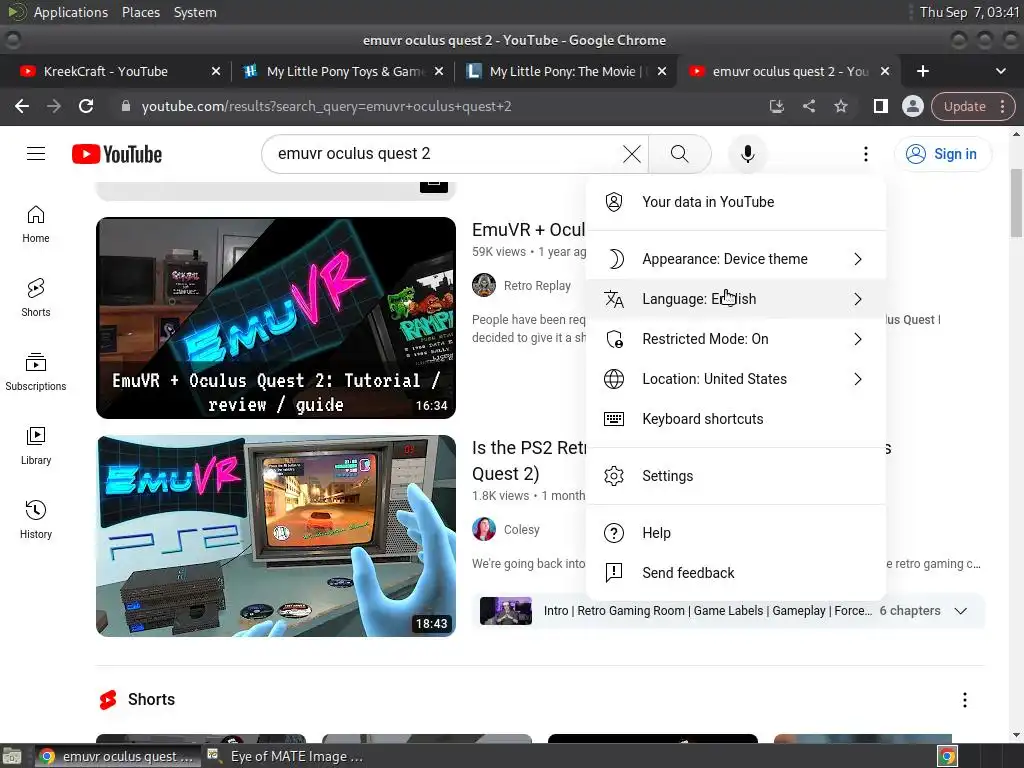Click the browser back arrow

coord(22,106)
